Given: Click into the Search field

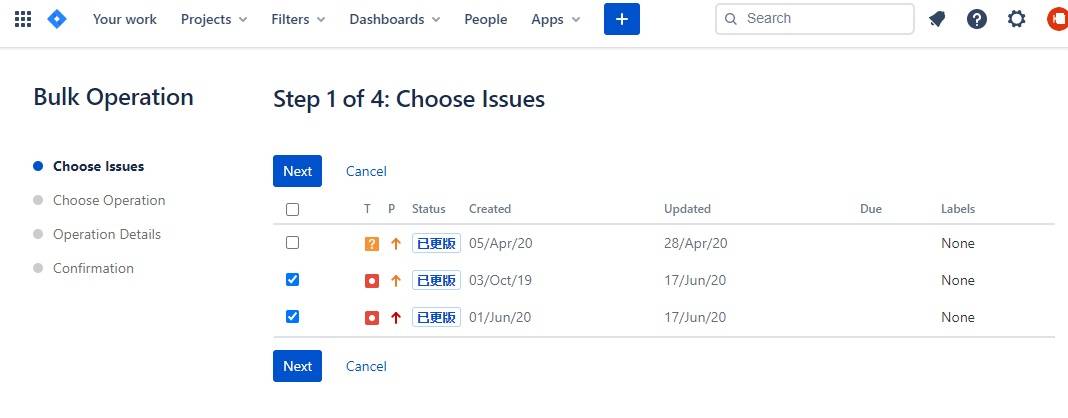Looking at the screenshot, I should [815, 18].
